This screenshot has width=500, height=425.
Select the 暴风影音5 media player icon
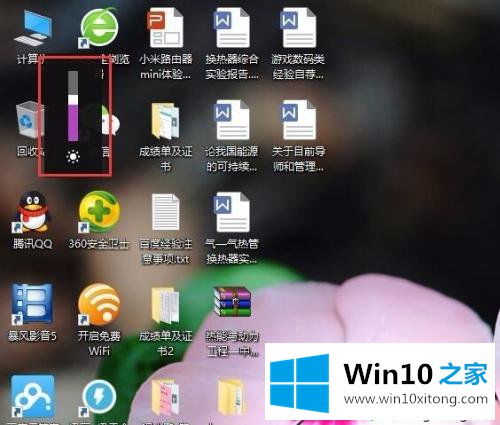pyautogui.click(x=32, y=304)
